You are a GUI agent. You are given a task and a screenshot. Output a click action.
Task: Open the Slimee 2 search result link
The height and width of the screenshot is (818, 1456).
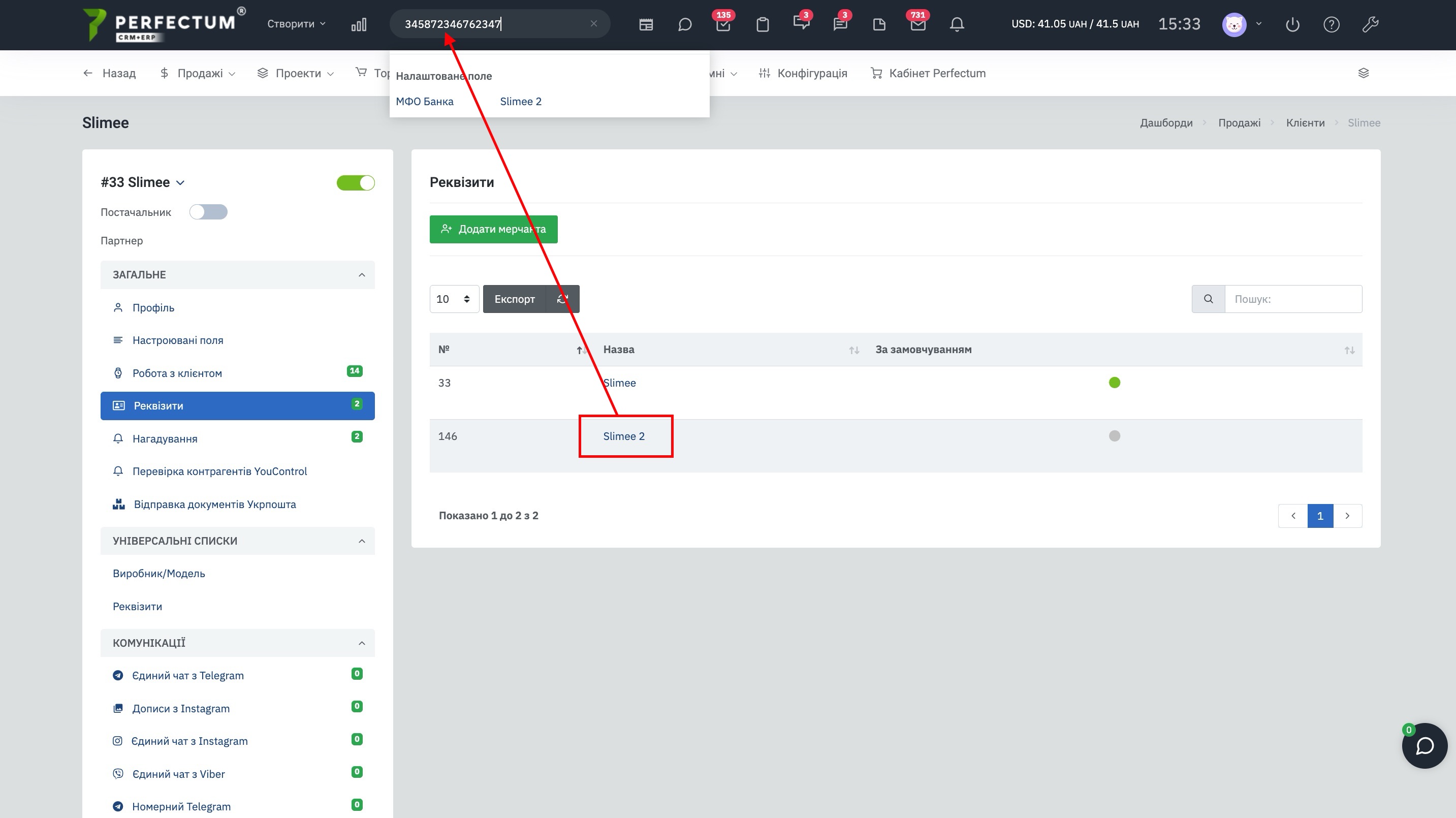(x=520, y=101)
